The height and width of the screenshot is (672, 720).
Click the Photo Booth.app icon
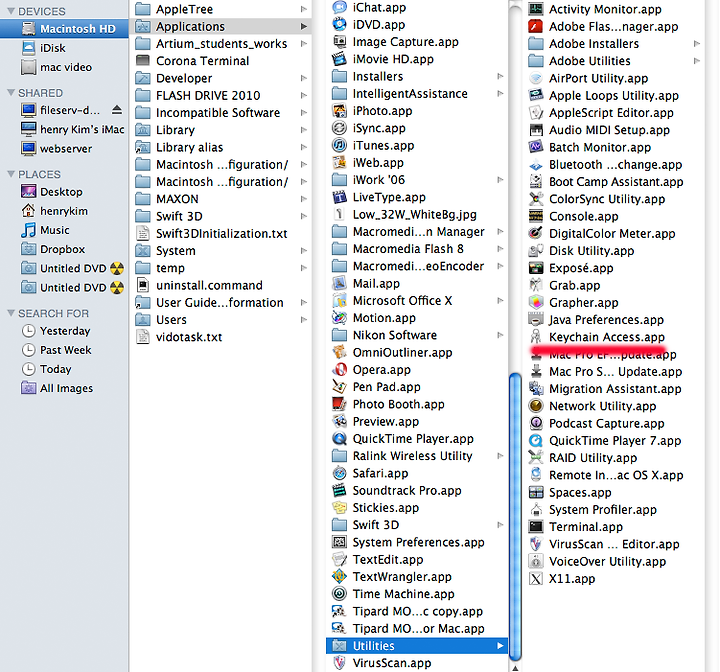(339, 404)
